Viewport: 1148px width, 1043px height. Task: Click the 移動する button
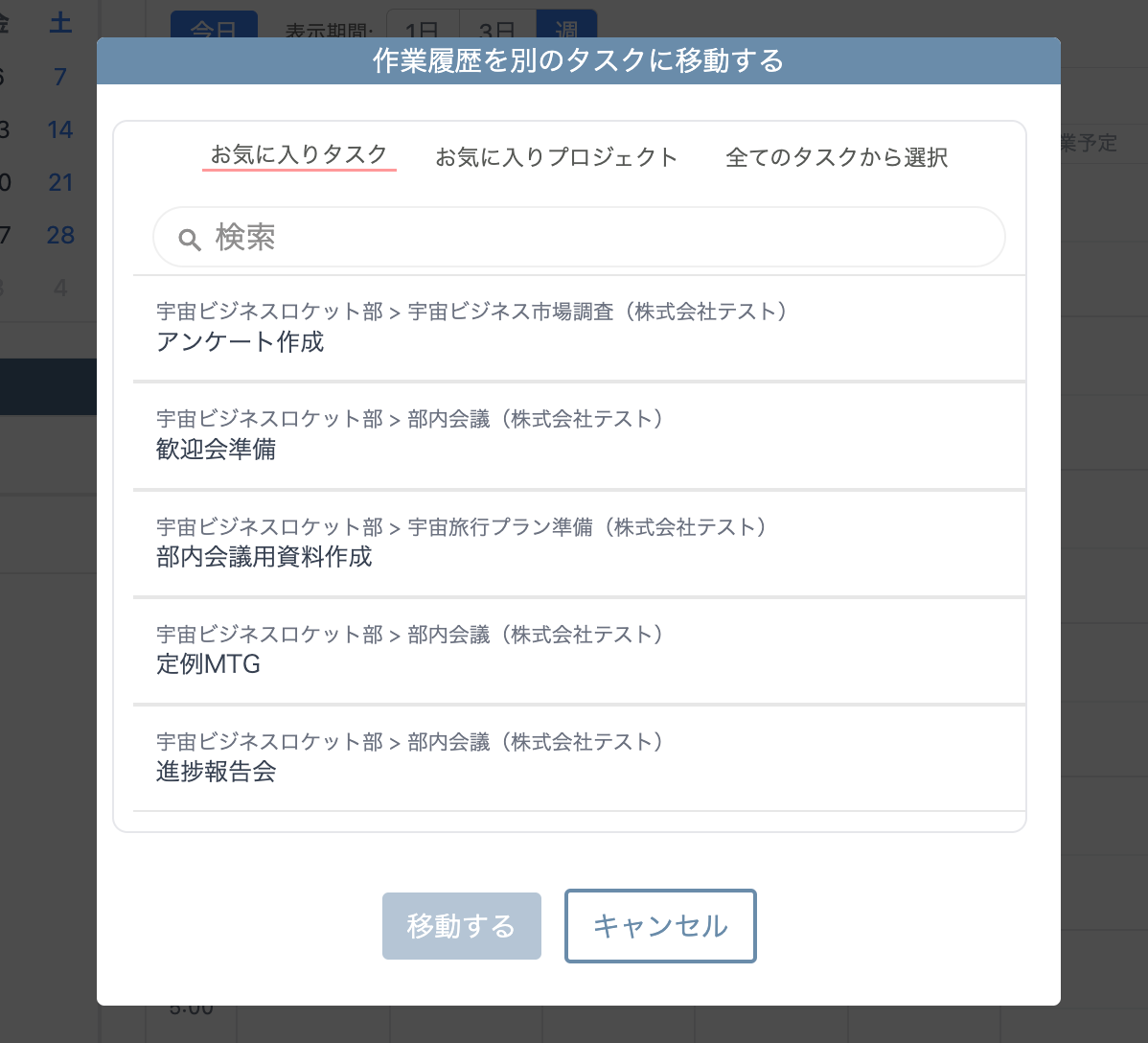[x=462, y=926]
